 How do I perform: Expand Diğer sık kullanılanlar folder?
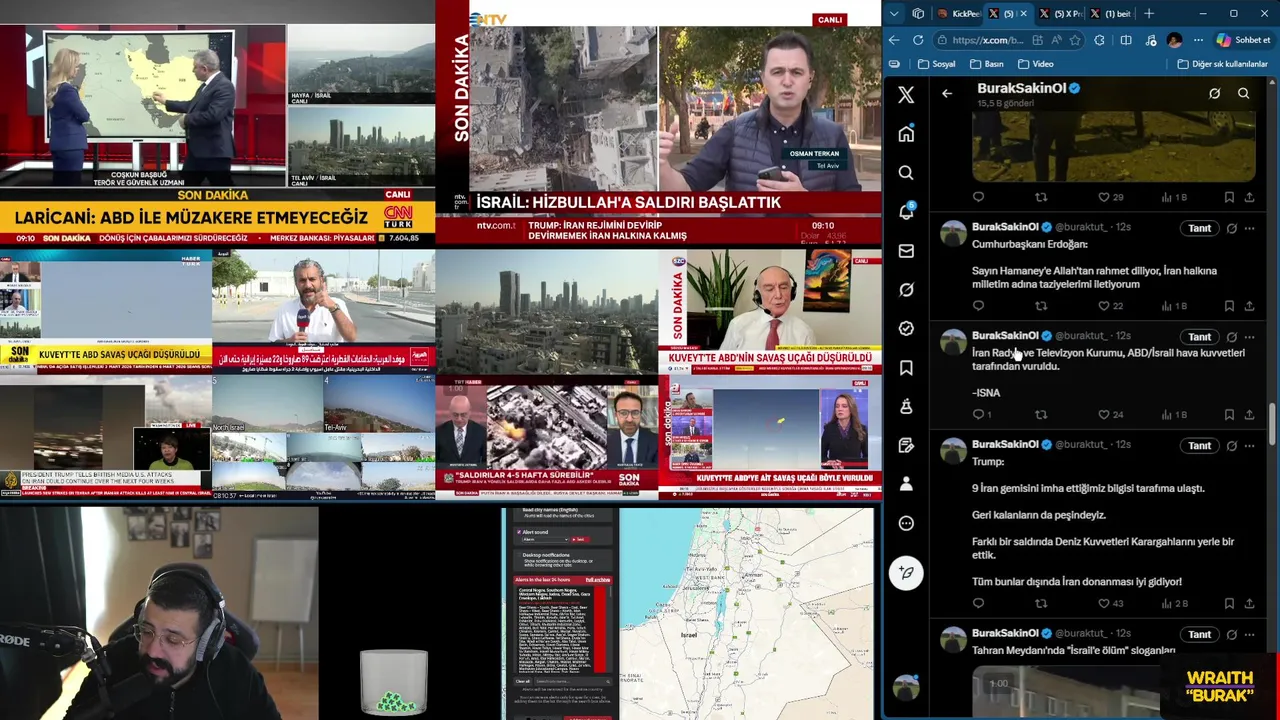1222,64
